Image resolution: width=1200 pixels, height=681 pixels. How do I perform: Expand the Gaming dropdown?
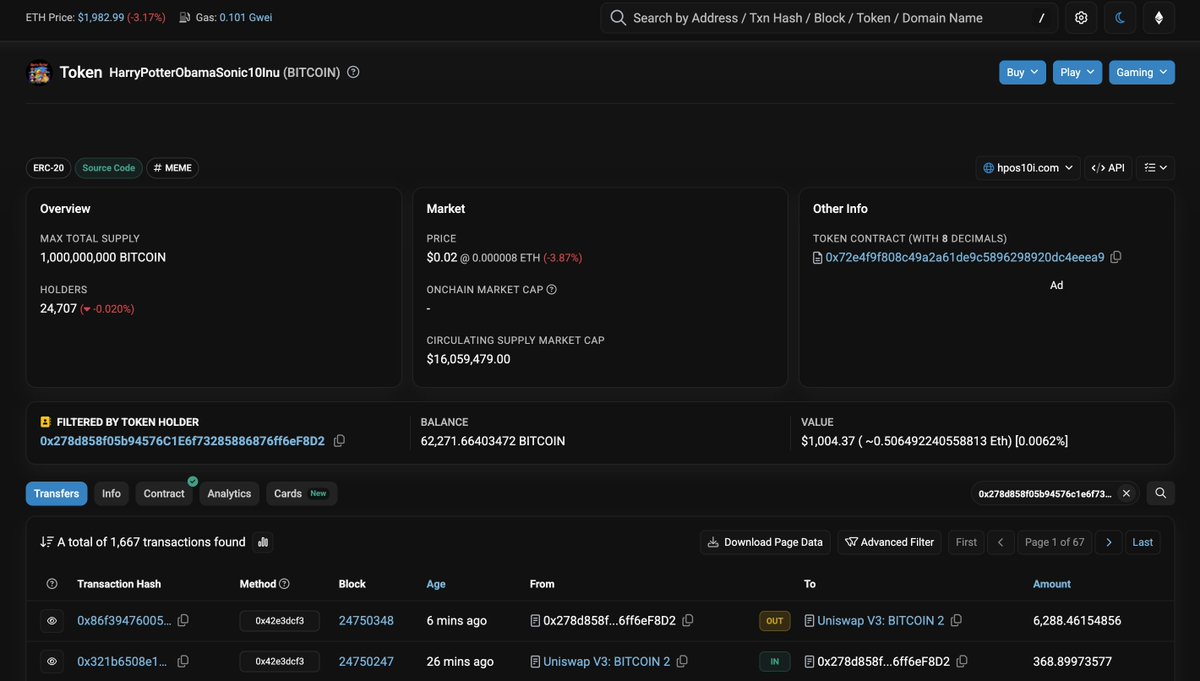click(1141, 72)
